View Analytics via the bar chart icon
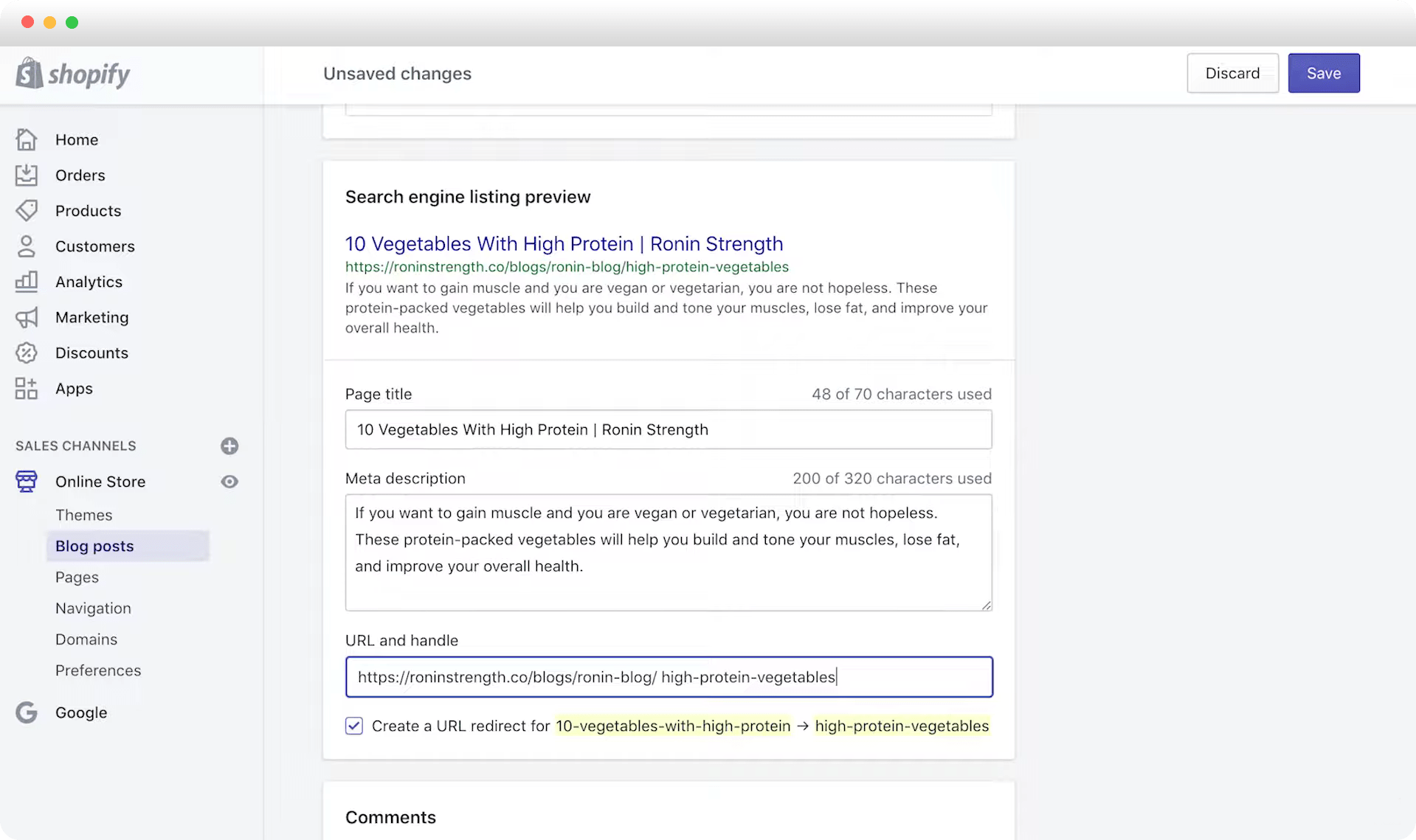 (27, 281)
